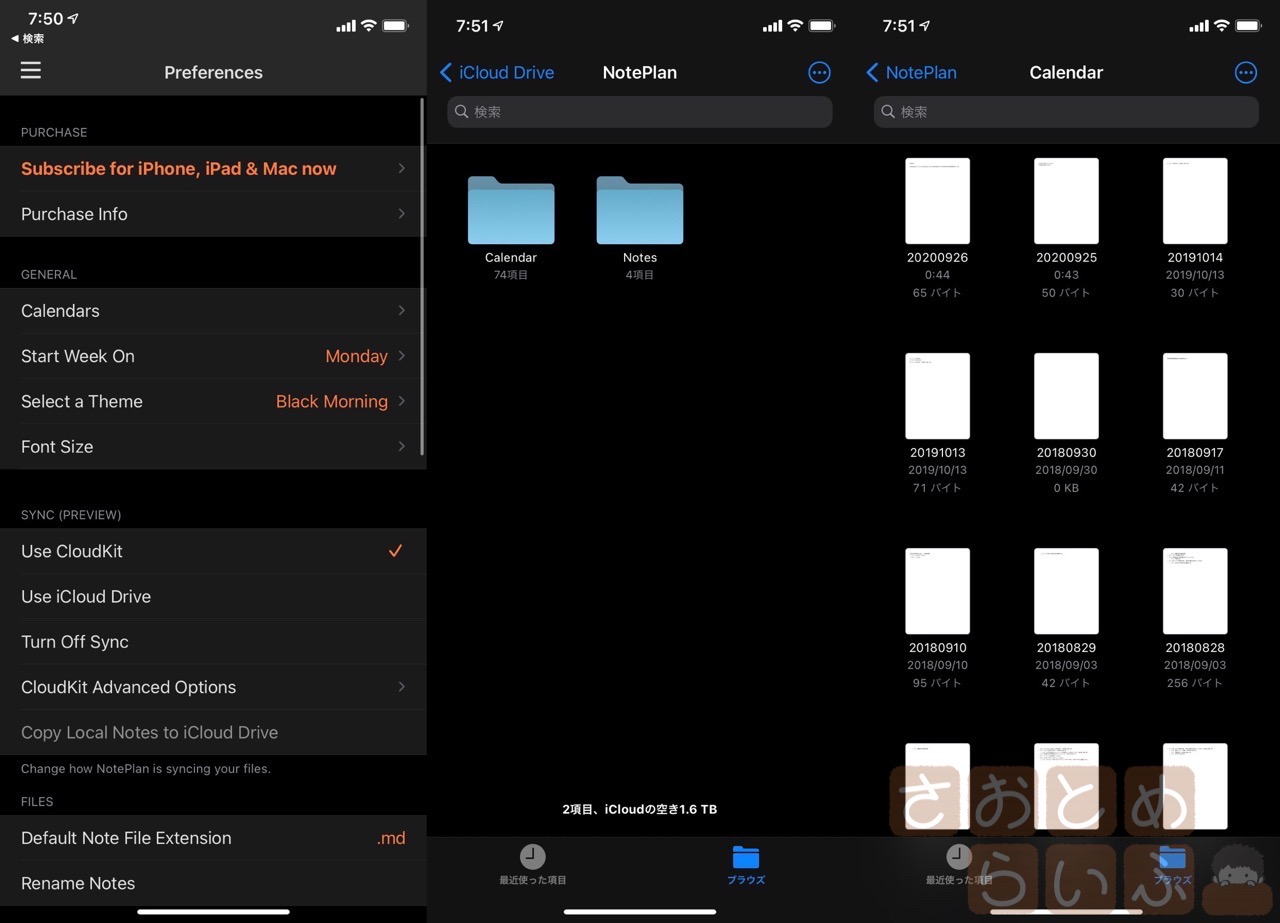Screen dimensions: 1280x923
Task: Go back to NotePlan folder
Action: (911, 72)
